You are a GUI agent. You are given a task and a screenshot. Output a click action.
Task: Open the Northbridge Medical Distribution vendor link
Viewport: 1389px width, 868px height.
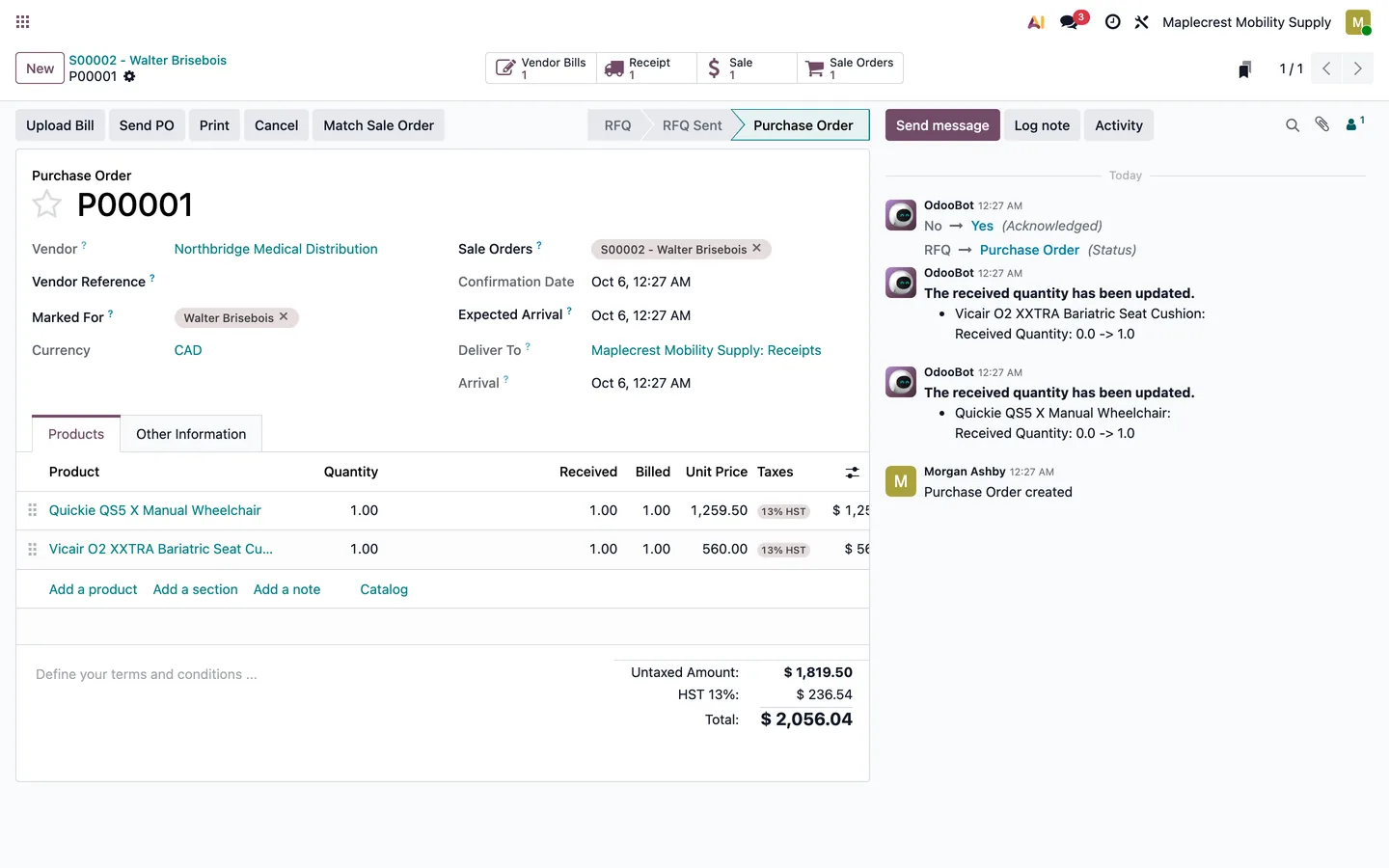tap(276, 249)
